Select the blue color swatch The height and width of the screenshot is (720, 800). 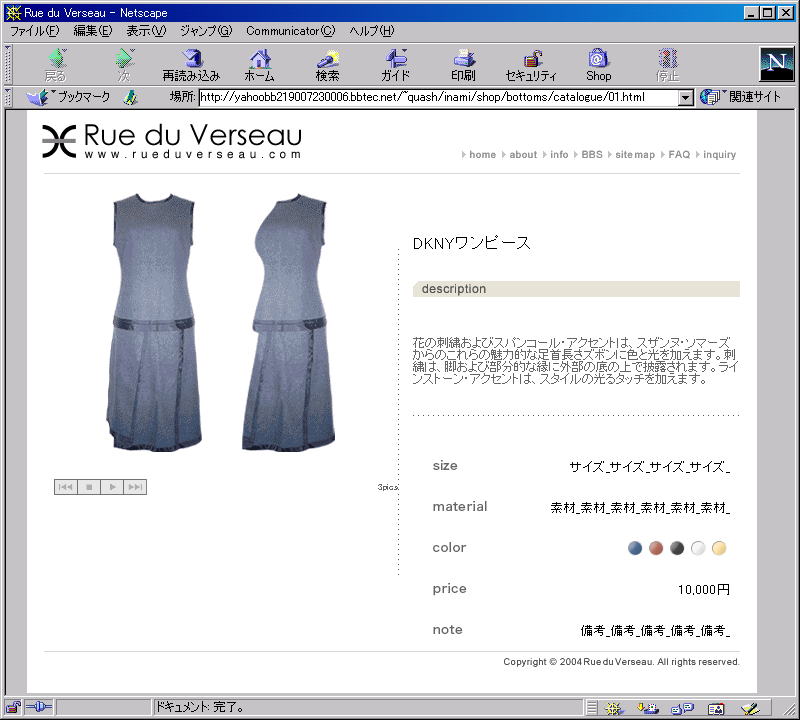635,548
